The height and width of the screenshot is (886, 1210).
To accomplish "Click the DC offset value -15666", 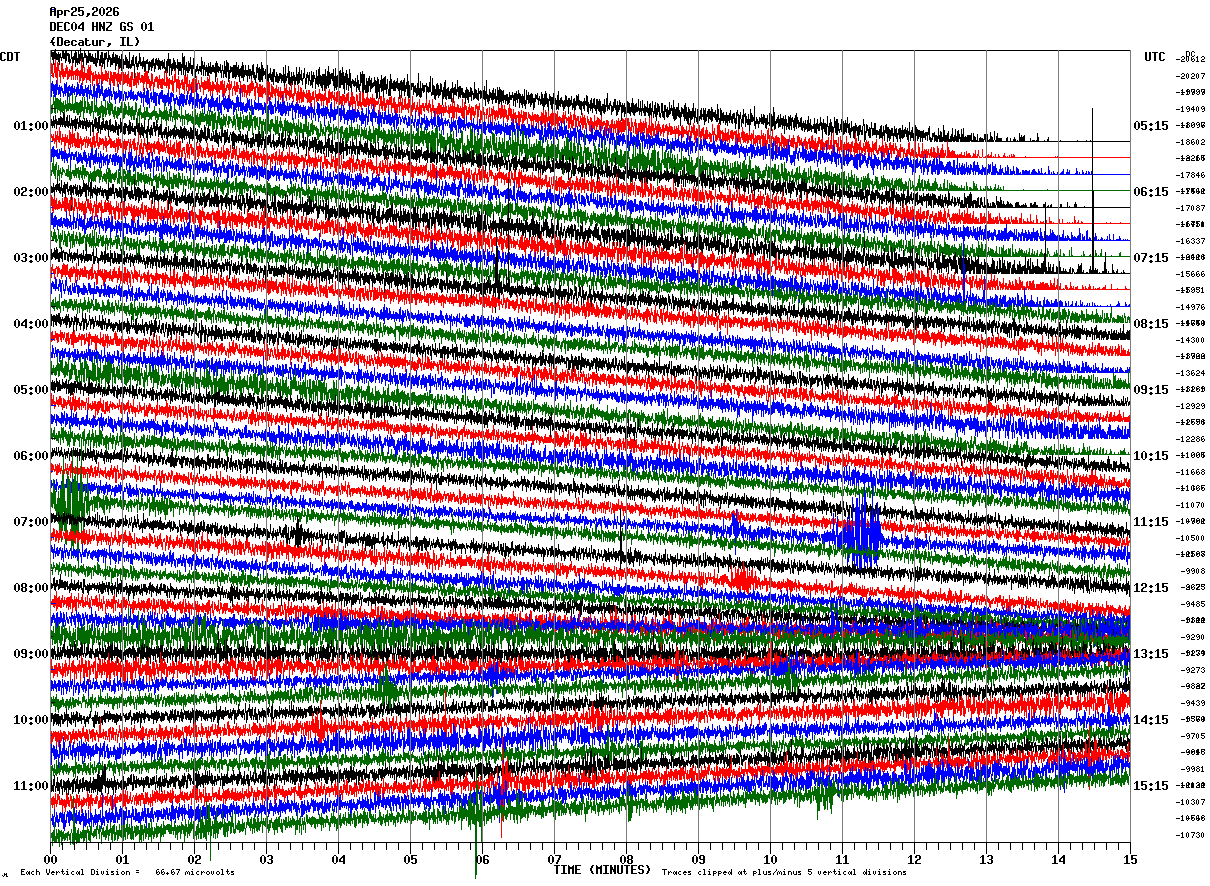I will coord(1192,274).
